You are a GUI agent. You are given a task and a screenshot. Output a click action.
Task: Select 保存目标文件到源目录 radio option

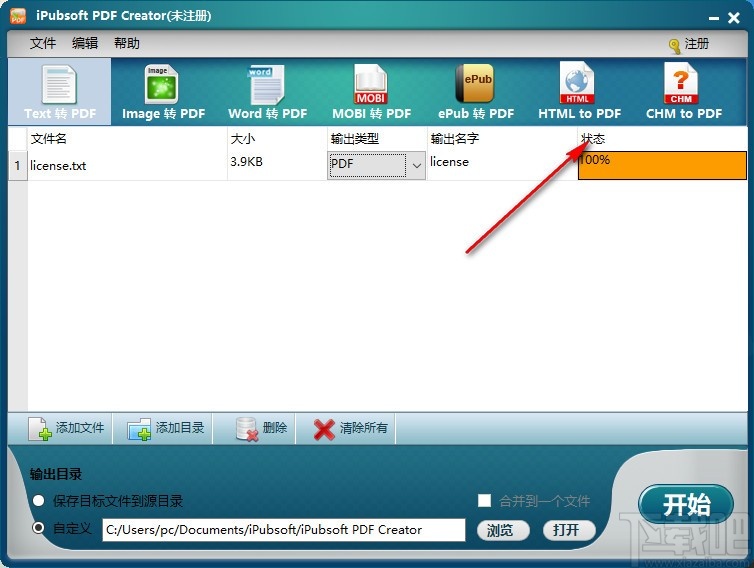click(38, 501)
